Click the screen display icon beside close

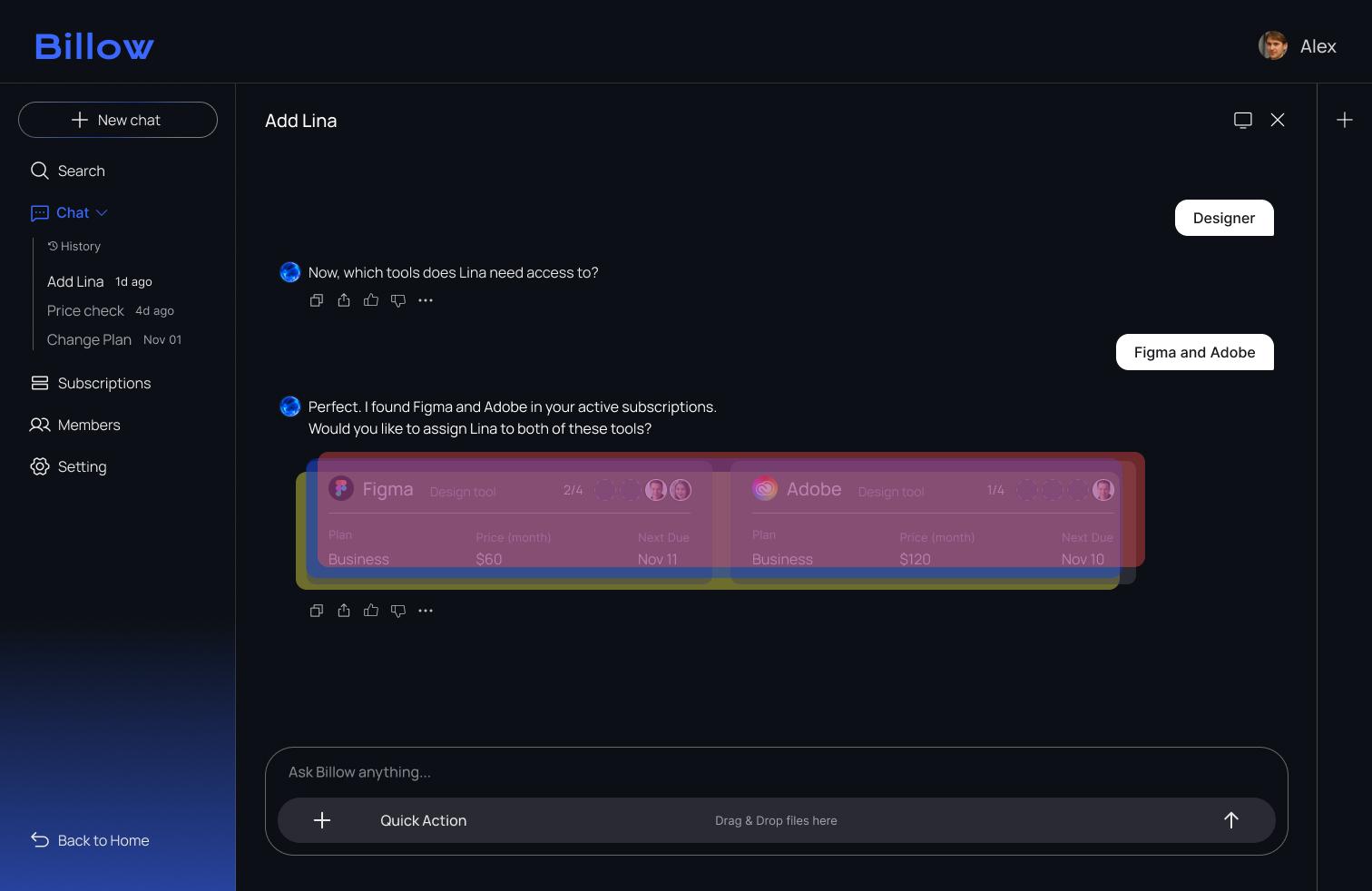click(x=1243, y=120)
